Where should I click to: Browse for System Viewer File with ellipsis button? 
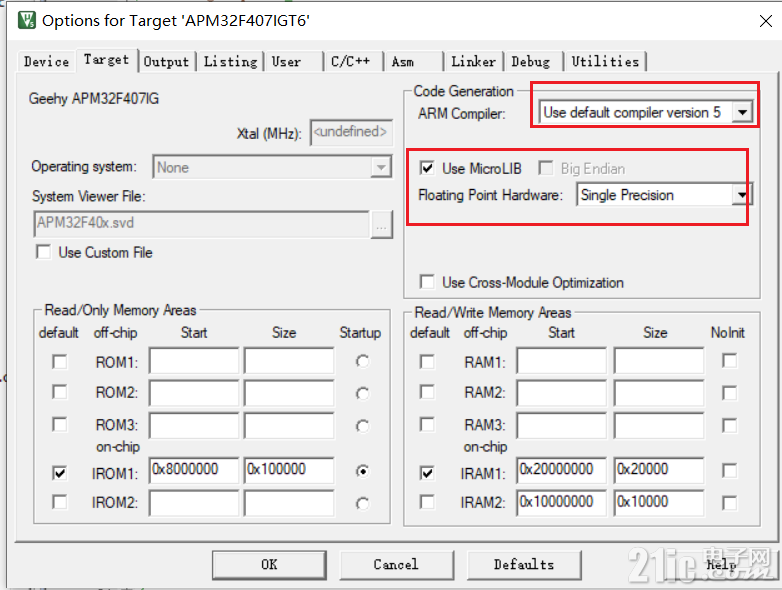[x=382, y=224]
